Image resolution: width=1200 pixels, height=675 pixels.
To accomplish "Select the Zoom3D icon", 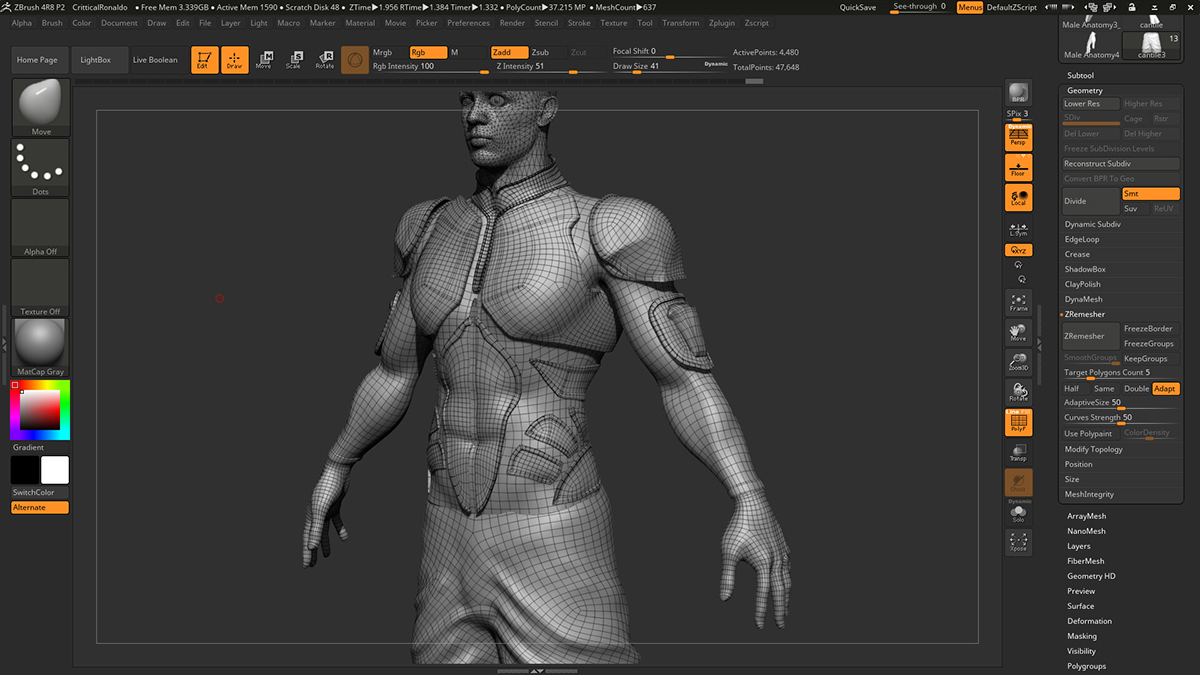I will (x=1018, y=362).
